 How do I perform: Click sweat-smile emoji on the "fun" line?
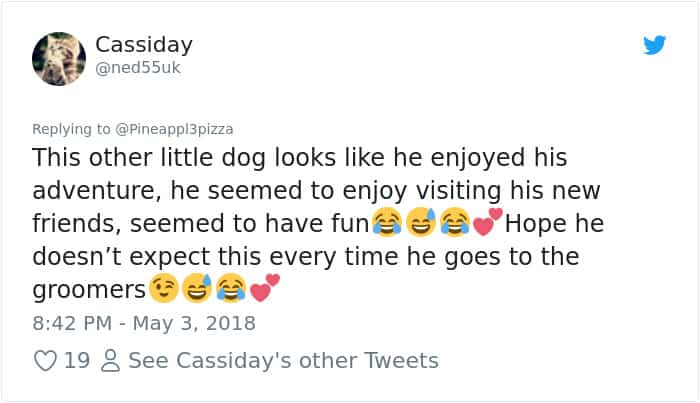[420, 222]
